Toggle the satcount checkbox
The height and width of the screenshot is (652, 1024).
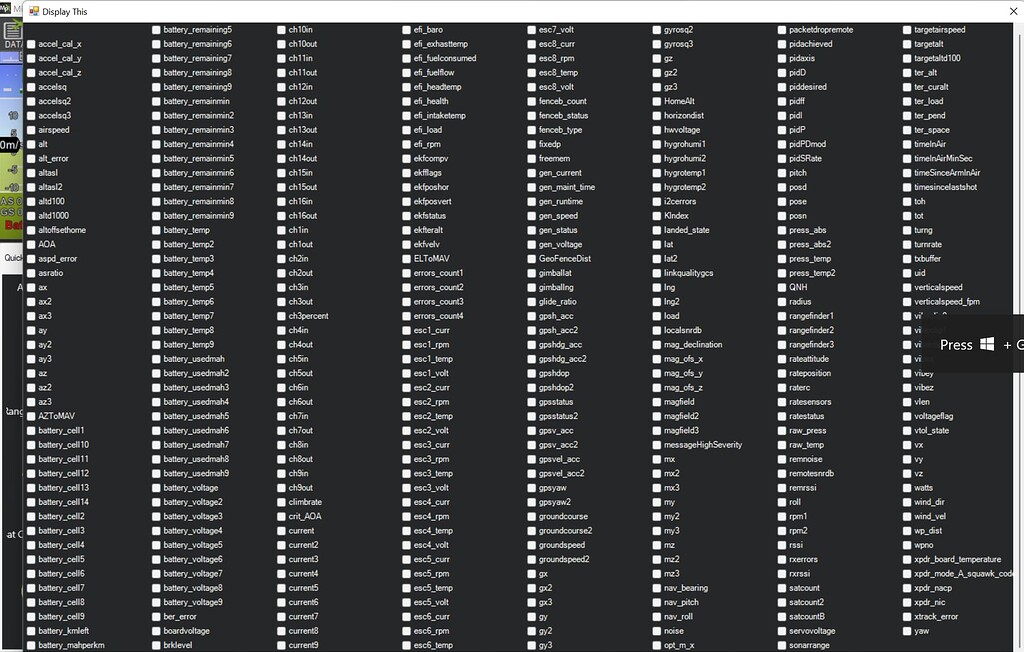782,589
